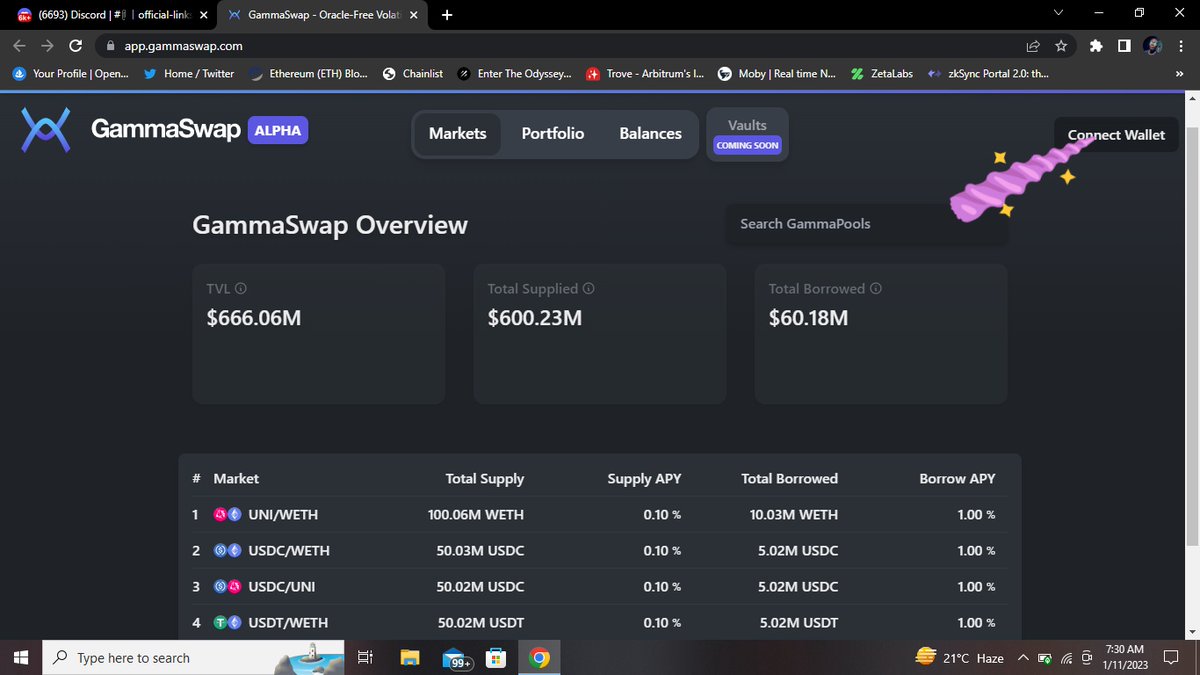
Task: Open Task View on the taskbar
Action: click(x=365, y=657)
